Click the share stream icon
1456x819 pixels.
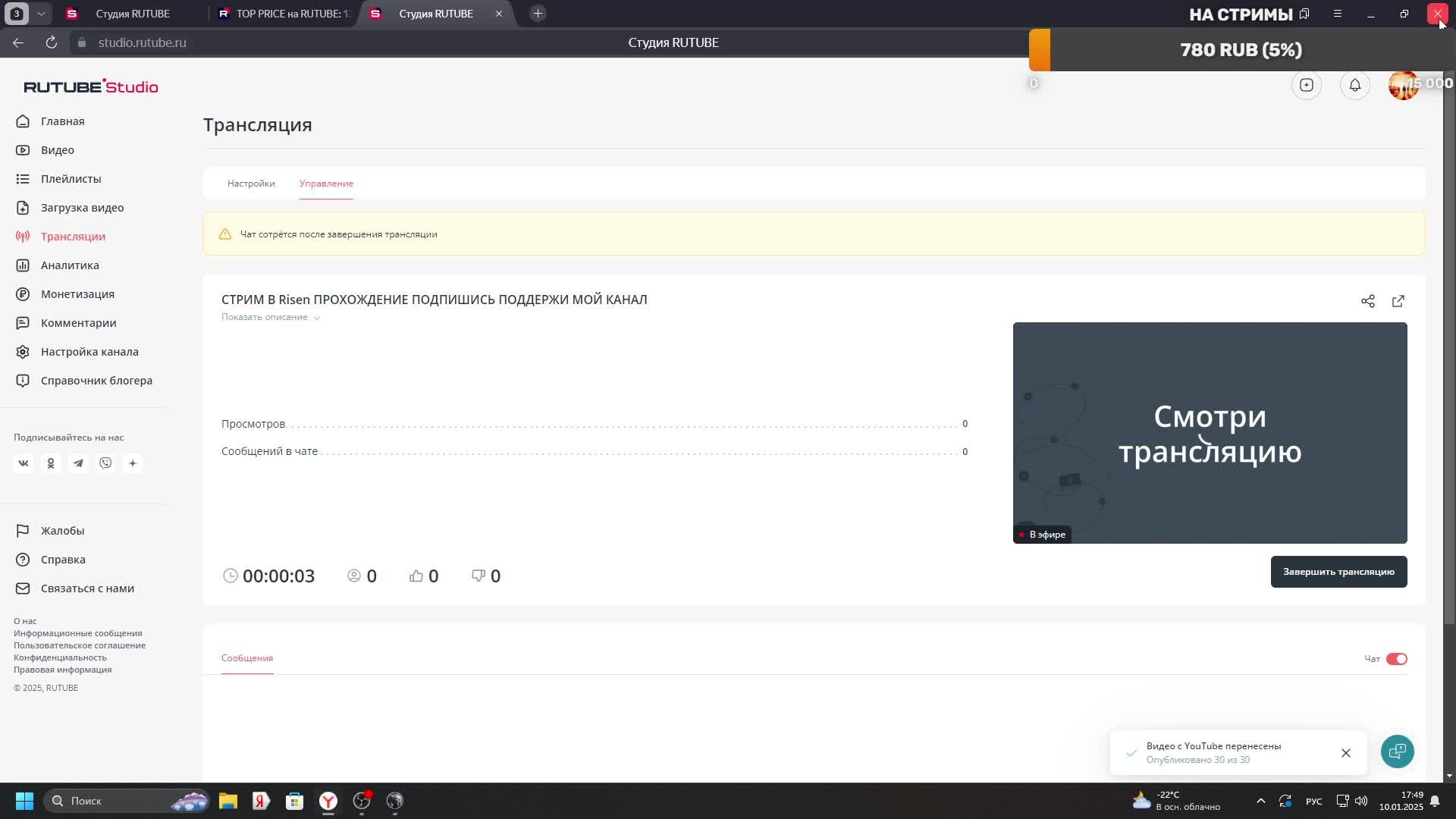[1368, 301]
